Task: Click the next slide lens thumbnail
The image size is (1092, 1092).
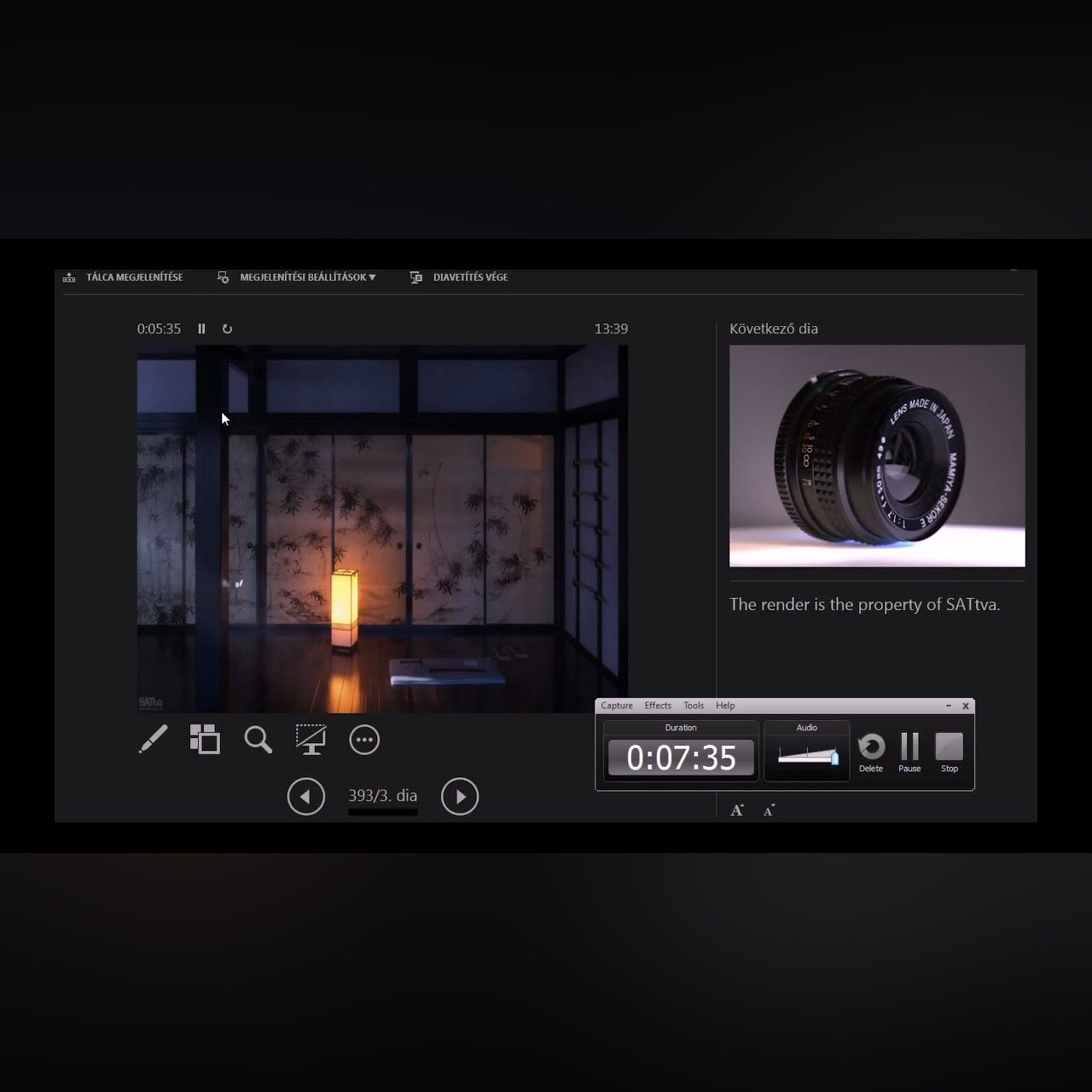Action: coord(877,456)
